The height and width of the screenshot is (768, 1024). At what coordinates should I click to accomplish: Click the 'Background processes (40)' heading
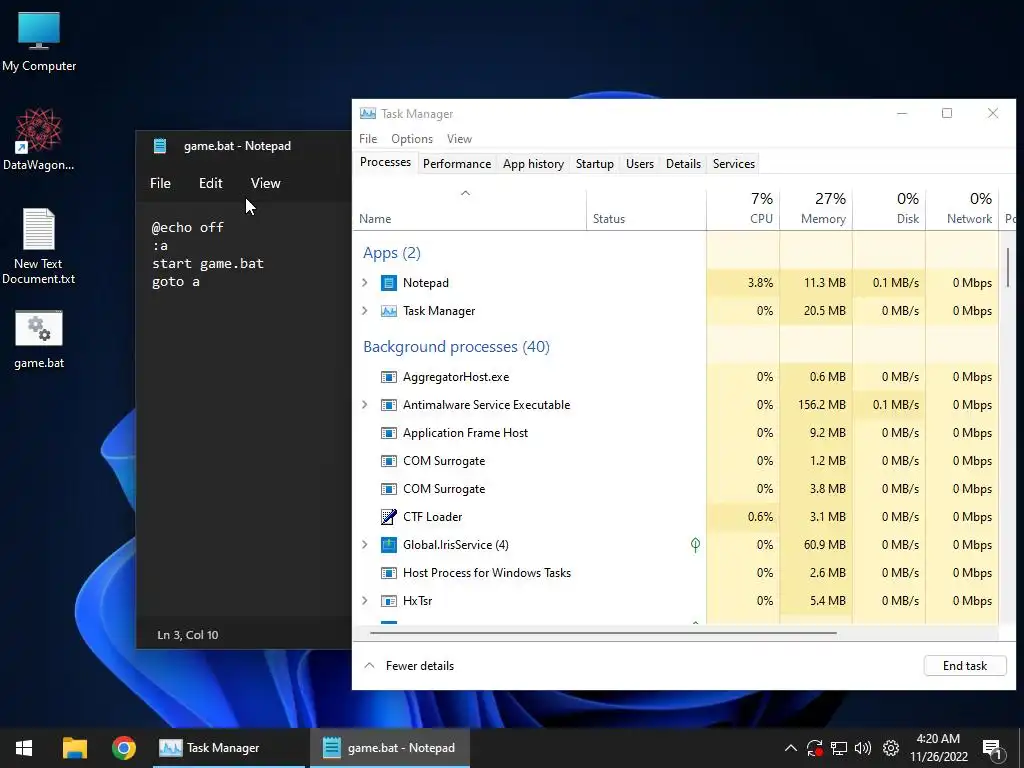(x=456, y=347)
